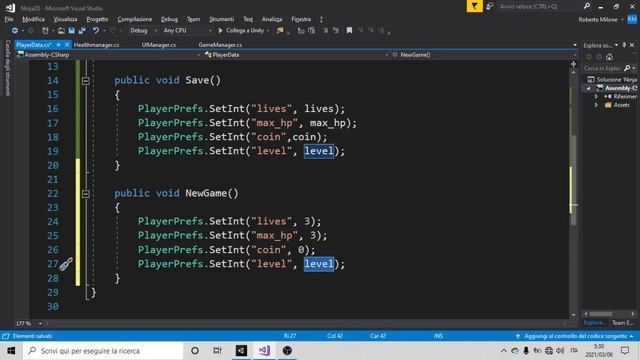Open the File menu
The image size is (640, 360).
(x=9, y=19)
